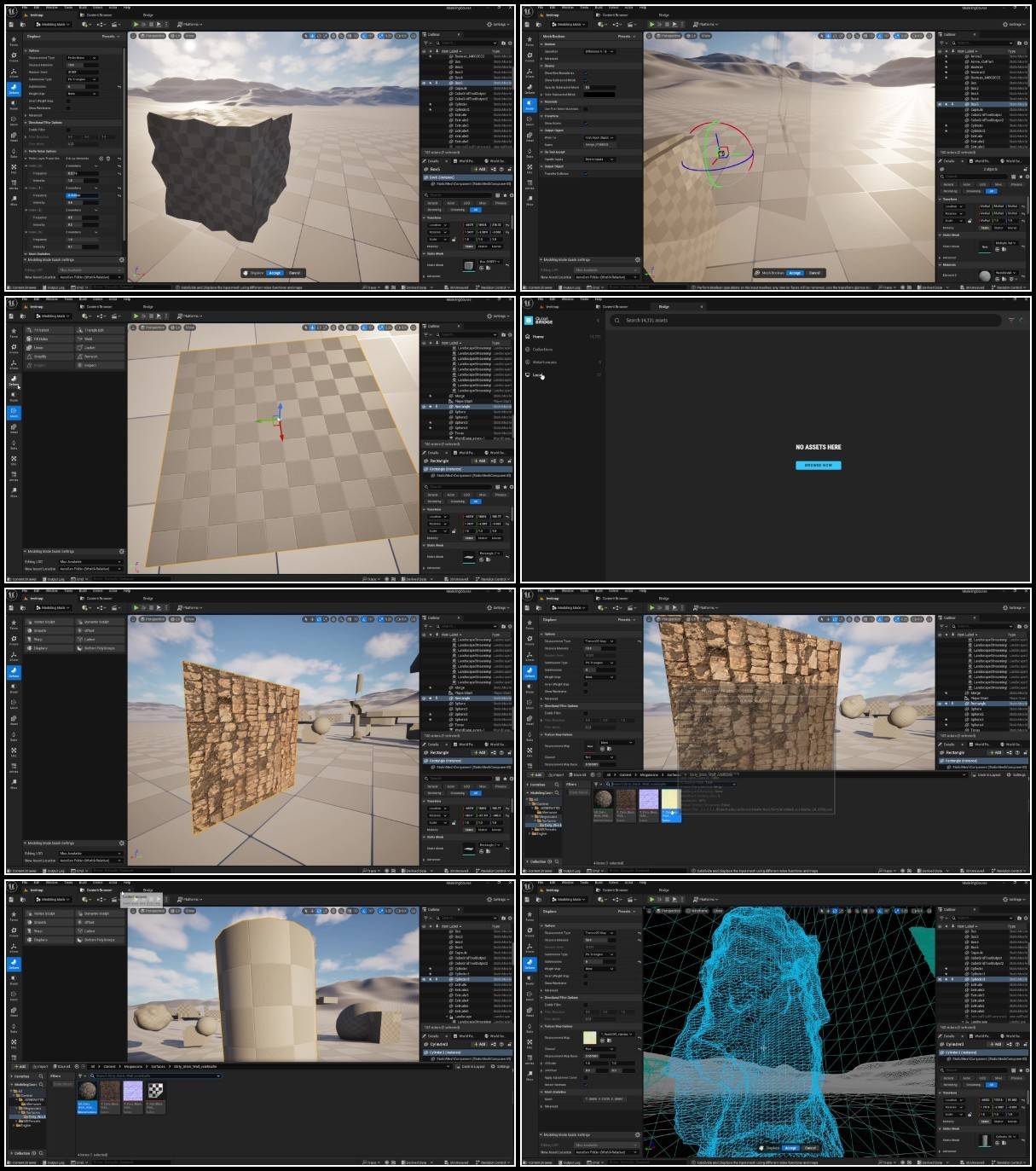The width and height of the screenshot is (1036, 1171).
Task: Choose Vertex Sculpt in brick-wall window's Deform tools
Action: tap(50, 622)
